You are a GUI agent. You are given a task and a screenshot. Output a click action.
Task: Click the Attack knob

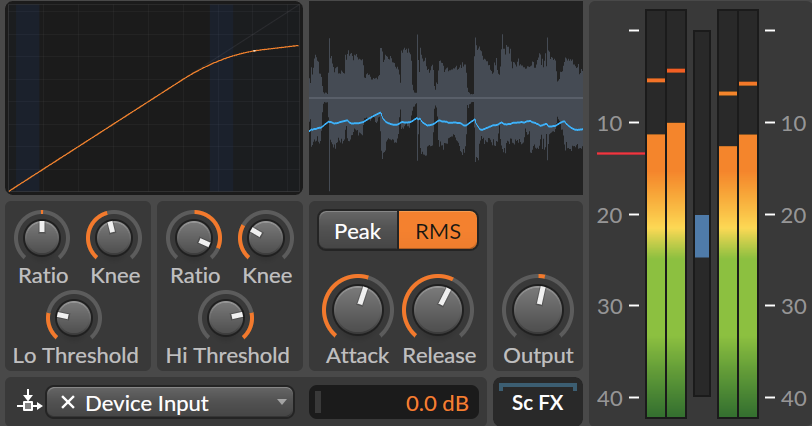[357, 309]
